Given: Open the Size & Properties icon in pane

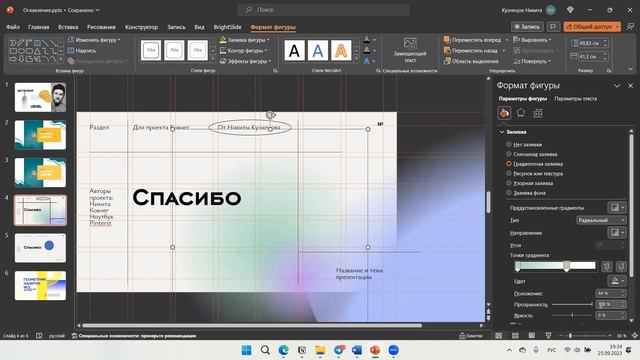Looking at the screenshot, I should [538, 113].
